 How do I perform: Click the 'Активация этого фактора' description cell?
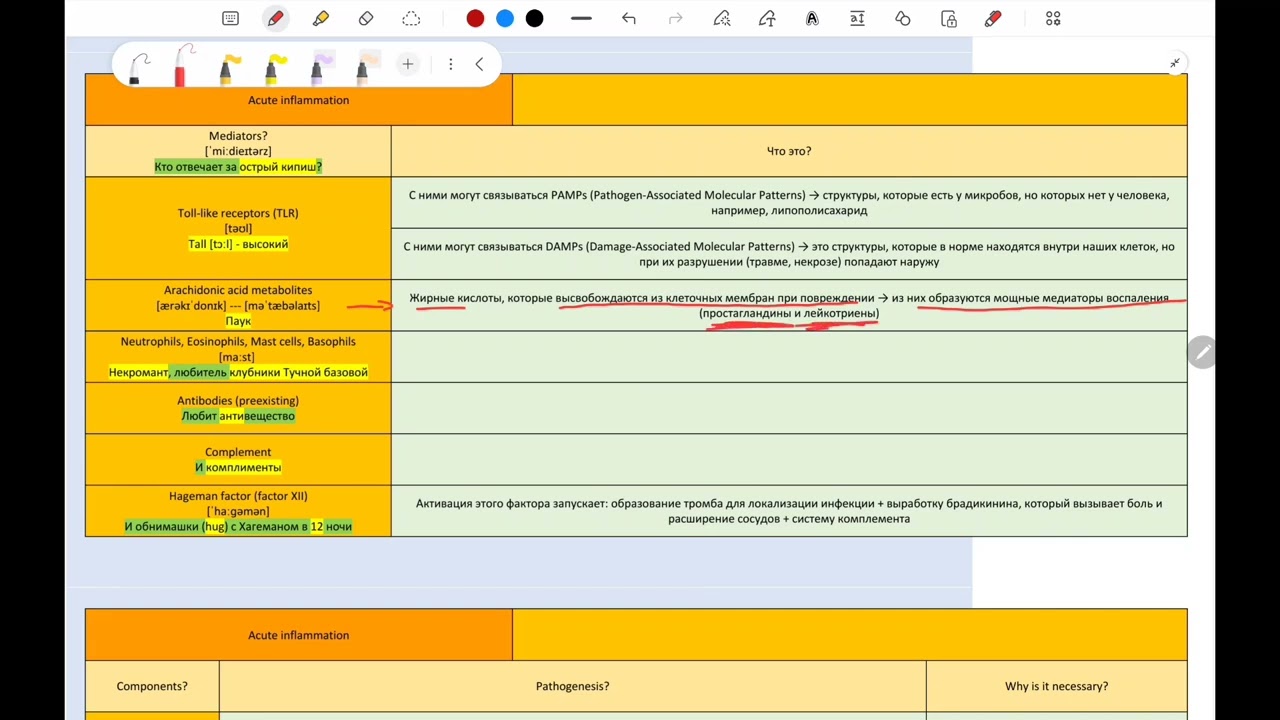(789, 511)
